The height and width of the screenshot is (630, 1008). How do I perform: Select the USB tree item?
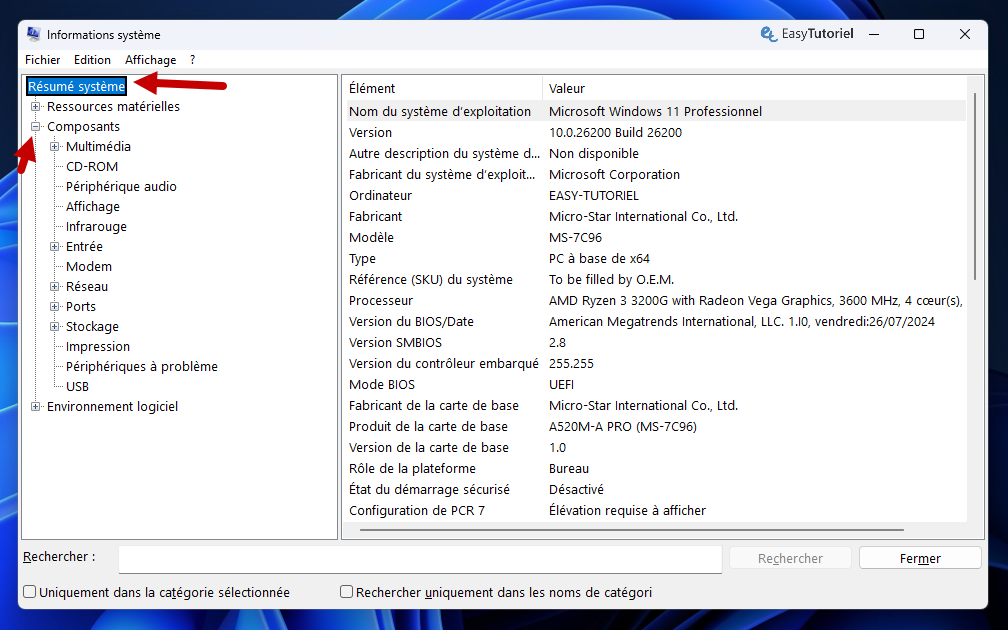[77, 386]
